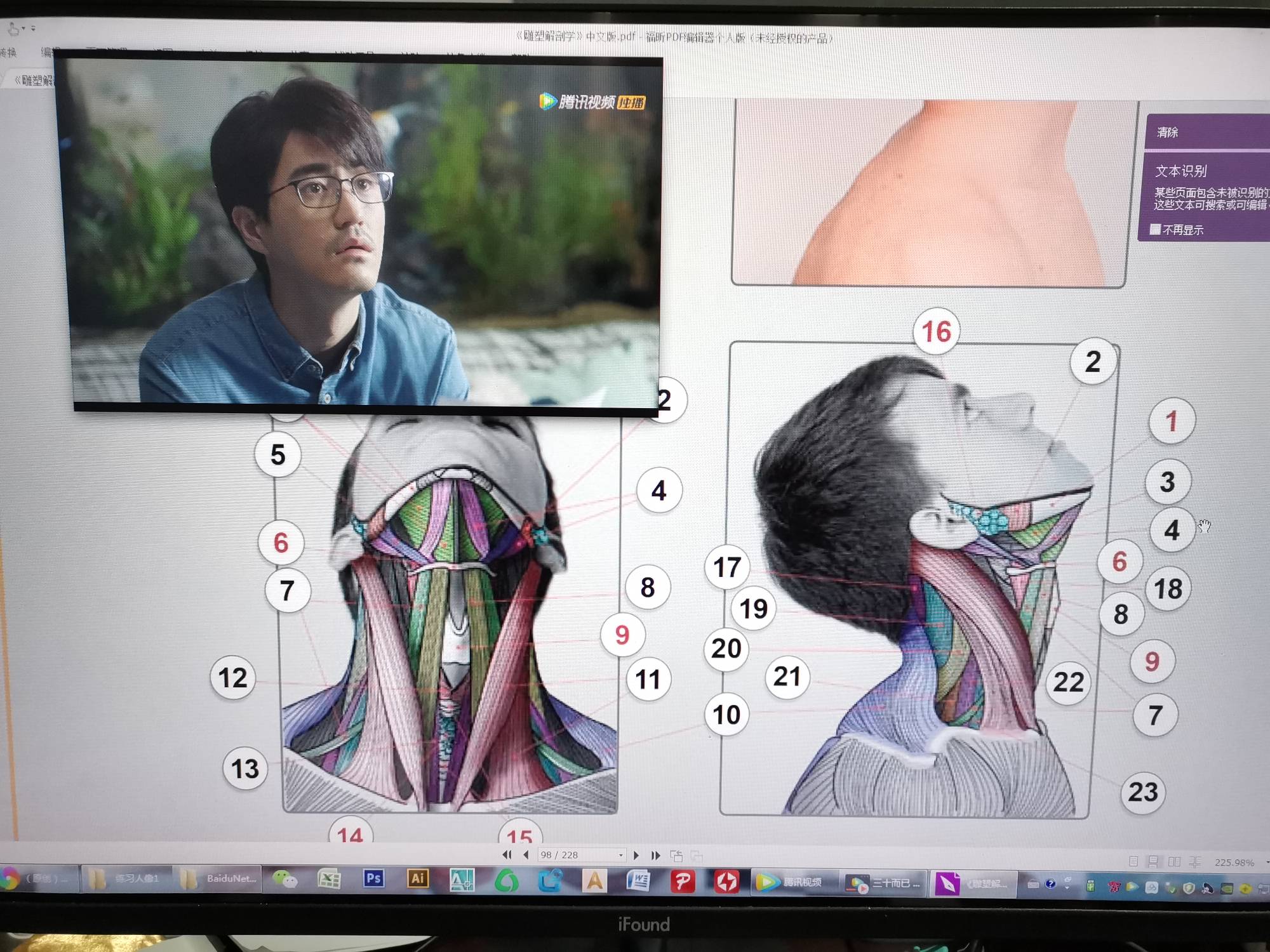Jump to the last PDF page
The width and height of the screenshot is (1270, 952).
click(x=655, y=855)
